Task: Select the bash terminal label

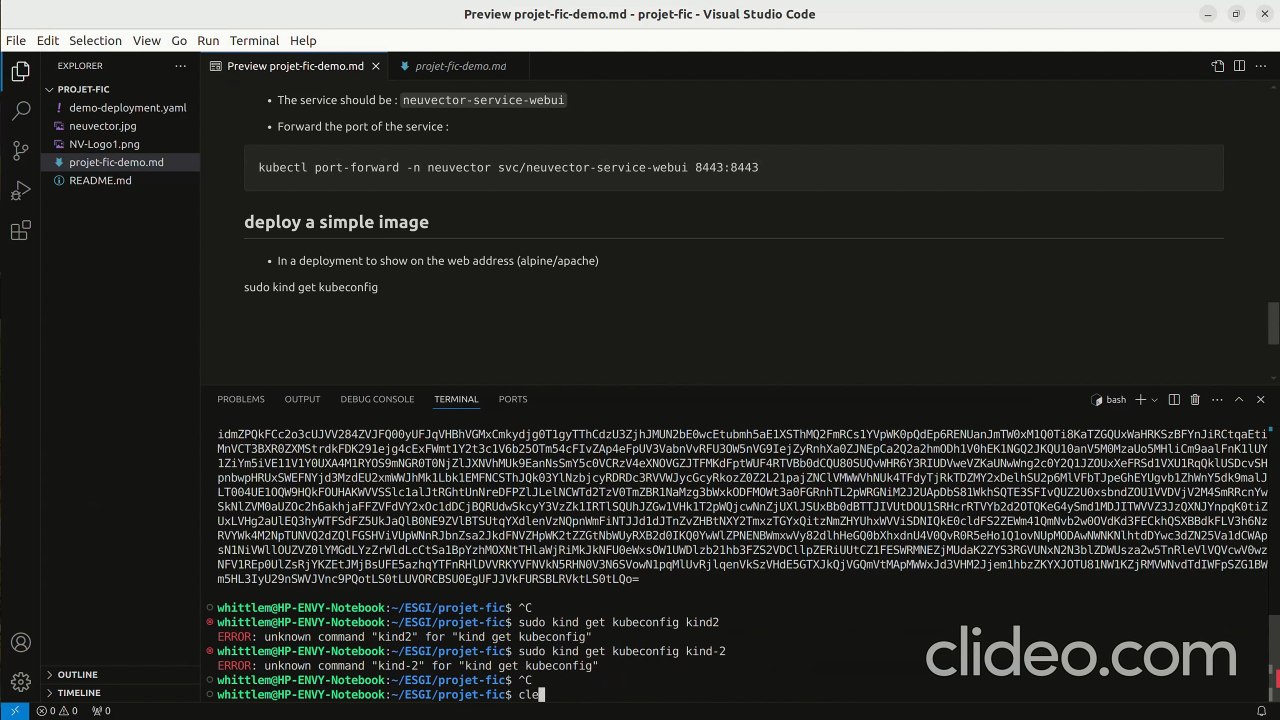Action: [x=1108, y=400]
